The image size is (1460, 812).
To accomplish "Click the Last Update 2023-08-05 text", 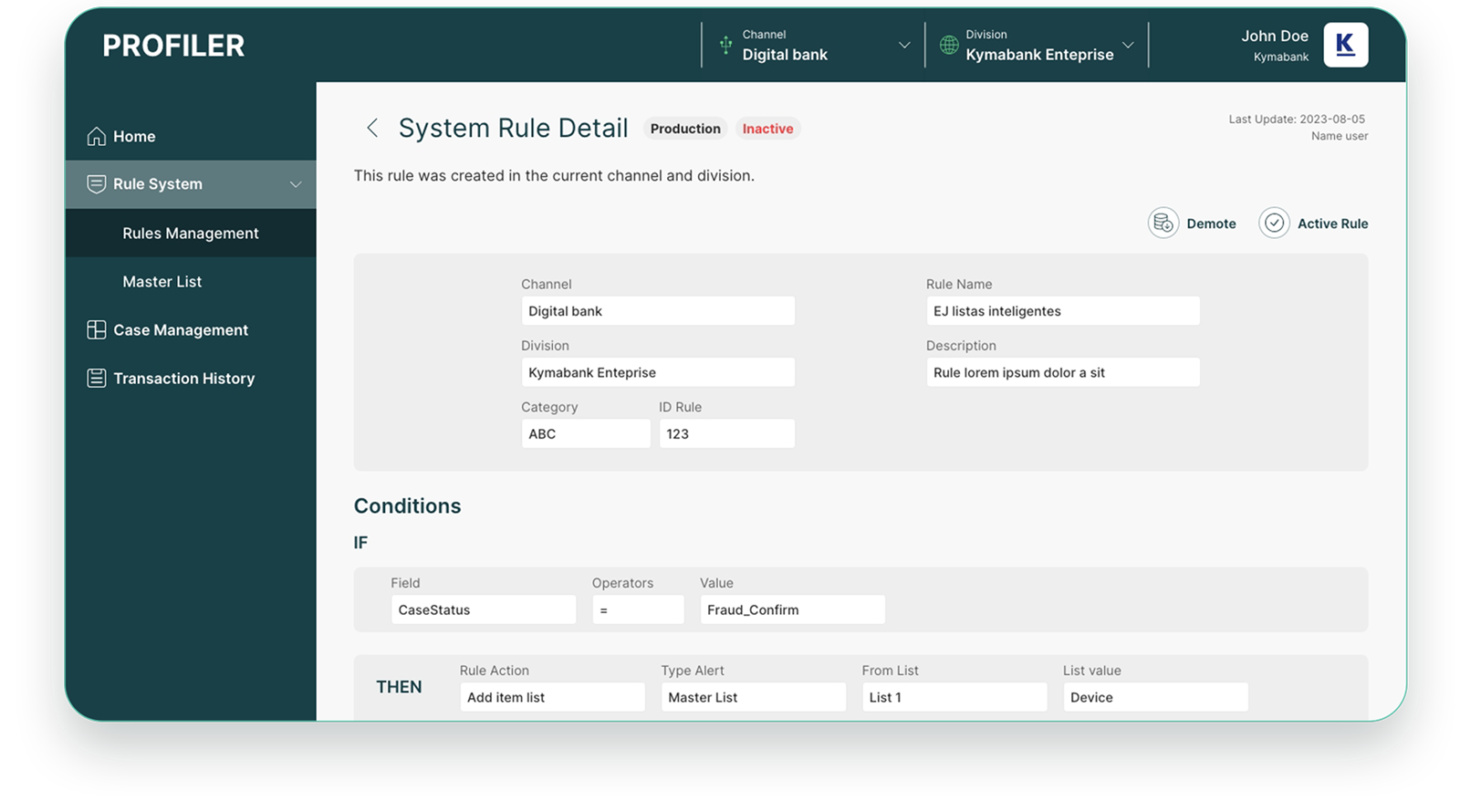I will tap(1297, 119).
